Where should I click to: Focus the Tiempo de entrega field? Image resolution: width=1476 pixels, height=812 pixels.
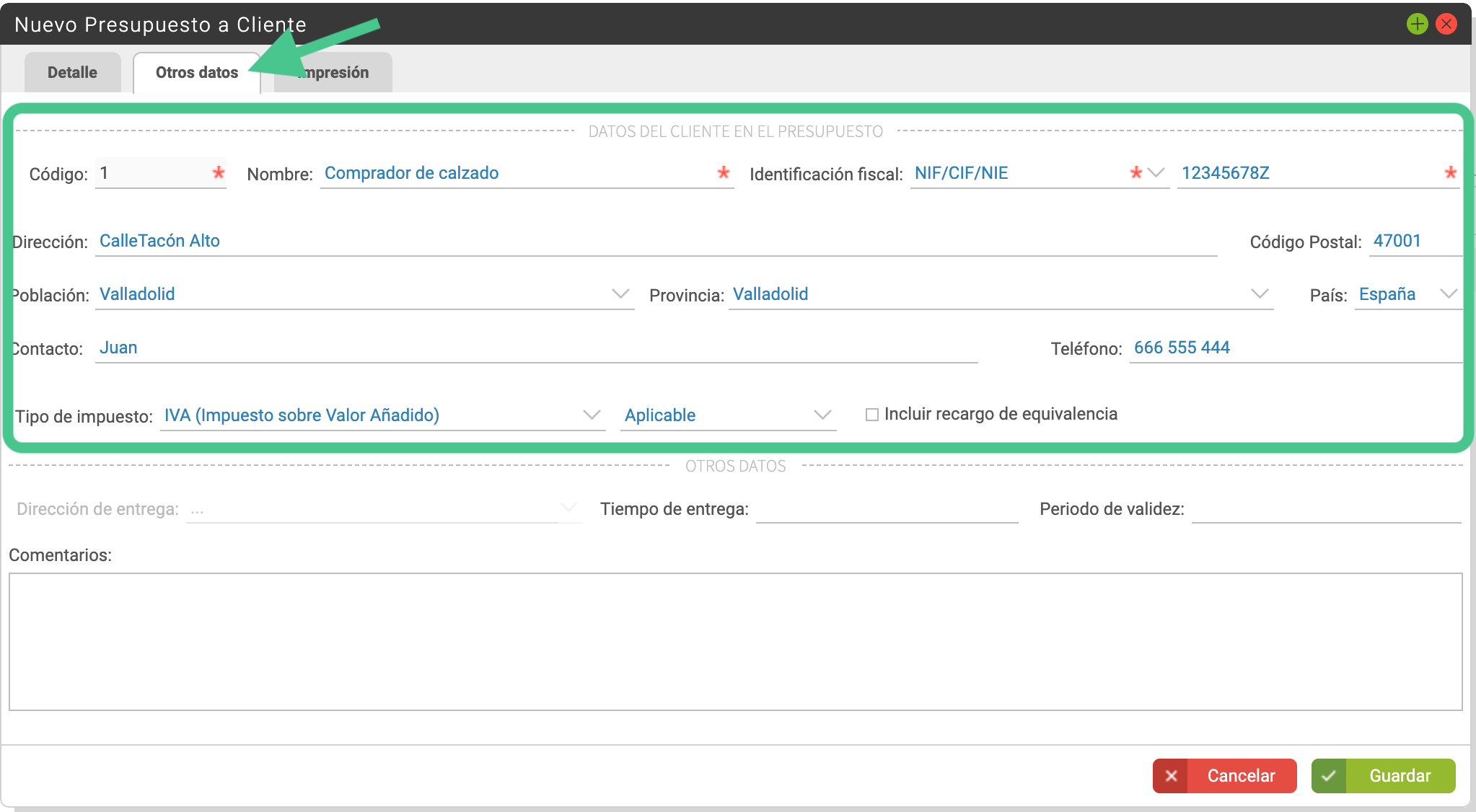tap(887, 509)
